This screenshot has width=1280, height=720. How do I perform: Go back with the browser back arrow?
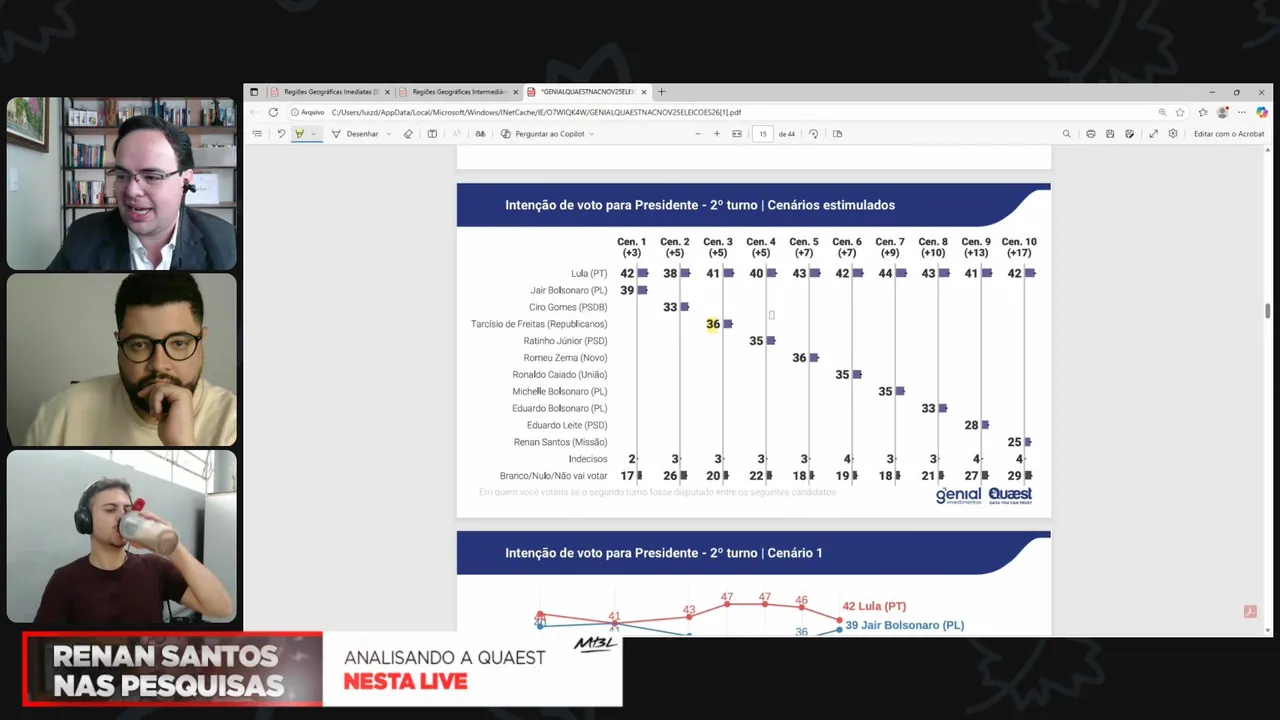(x=254, y=112)
